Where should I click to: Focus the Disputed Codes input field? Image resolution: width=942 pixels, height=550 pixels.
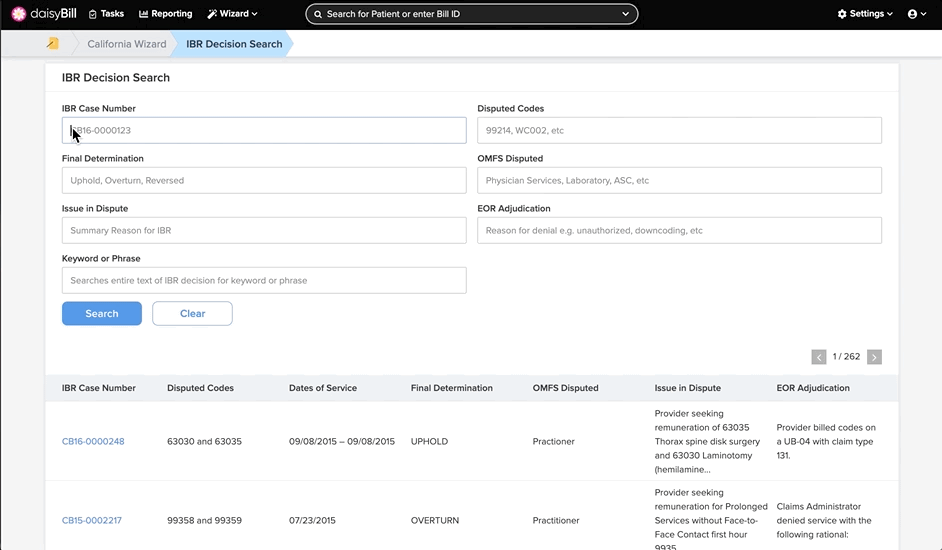(x=679, y=130)
